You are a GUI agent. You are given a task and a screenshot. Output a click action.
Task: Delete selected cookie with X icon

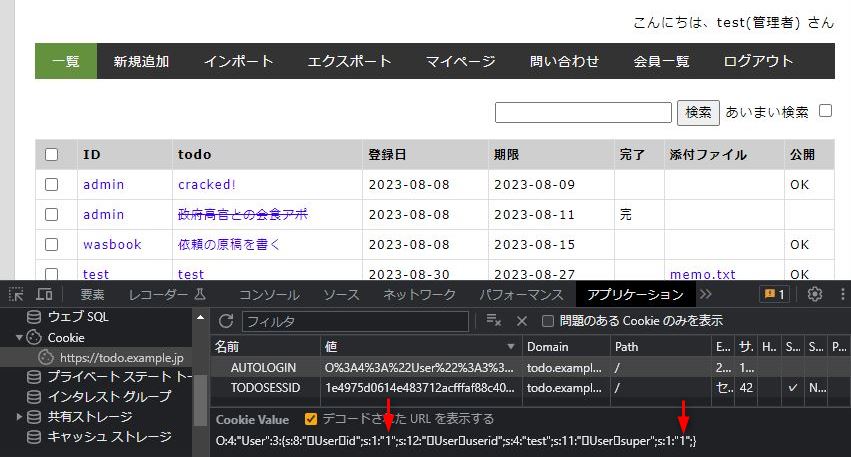tap(522, 321)
